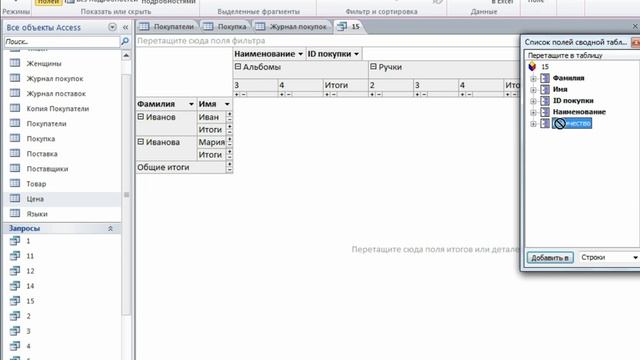The image size is (640, 360).
Task: Click query 12 icon under Запросы
Action: click(15, 271)
